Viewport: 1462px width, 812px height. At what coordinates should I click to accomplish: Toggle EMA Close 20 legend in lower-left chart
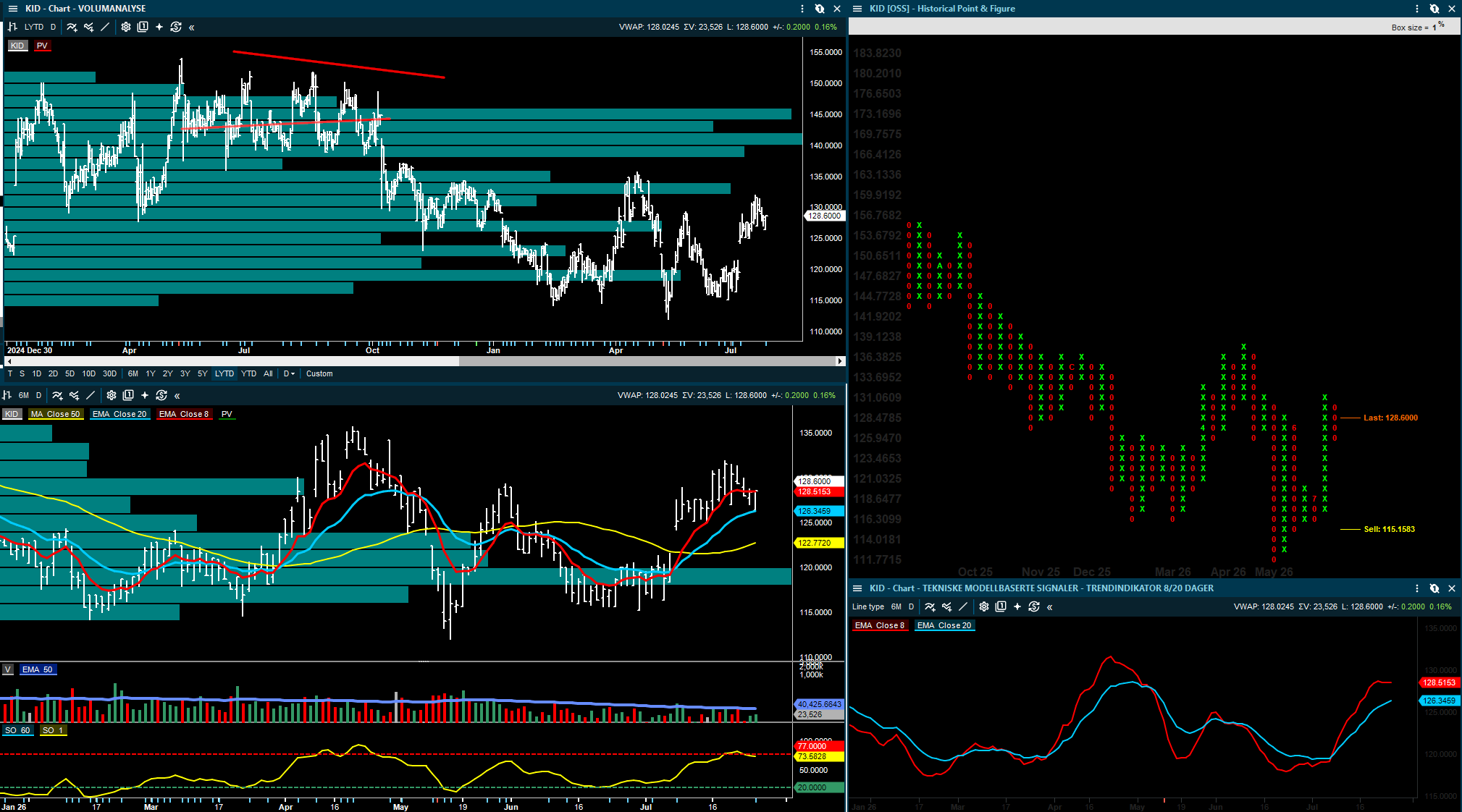[x=119, y=414]
